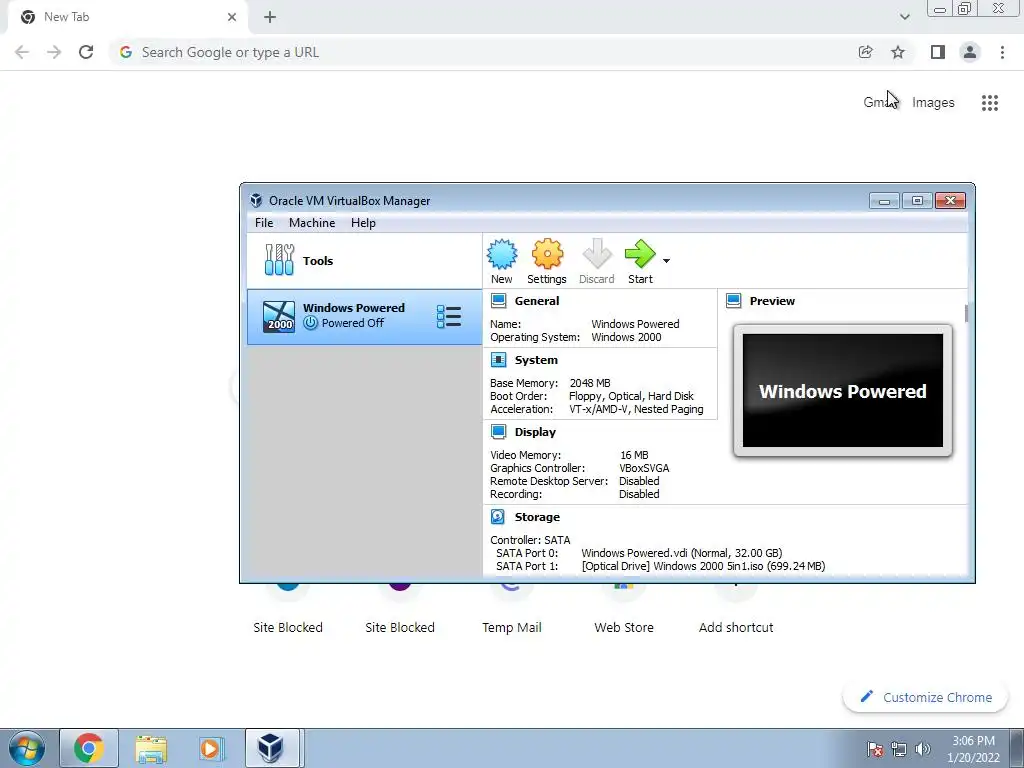Click the System section chip icon
The height and width of the screenshot is (768, 1024).
[x=498, y=360]
